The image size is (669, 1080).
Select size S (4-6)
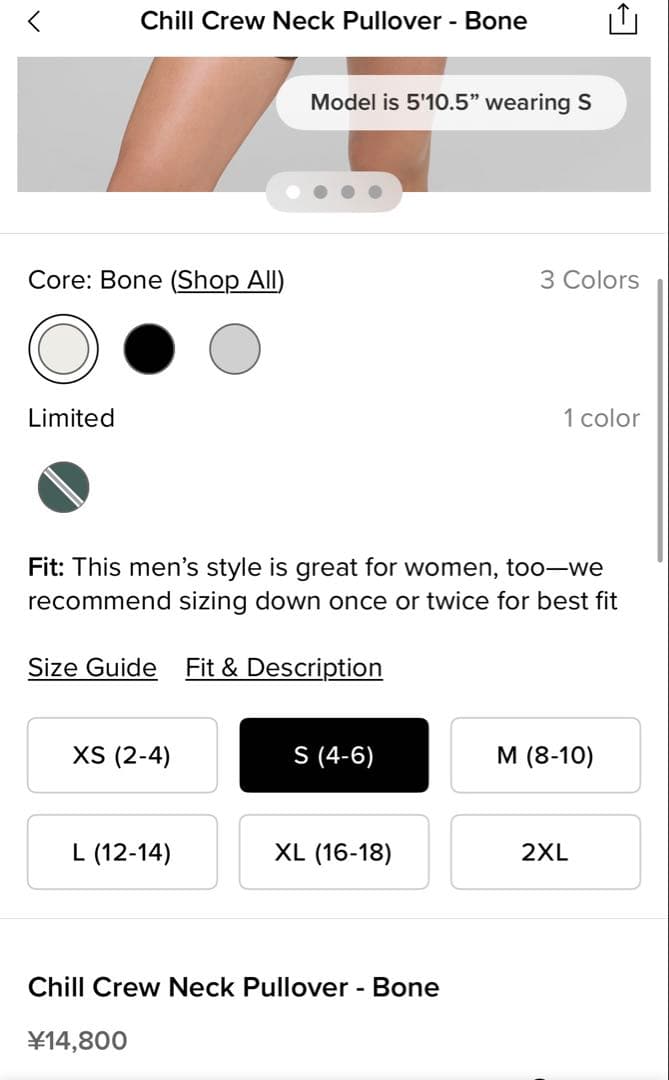coord(334,755)
